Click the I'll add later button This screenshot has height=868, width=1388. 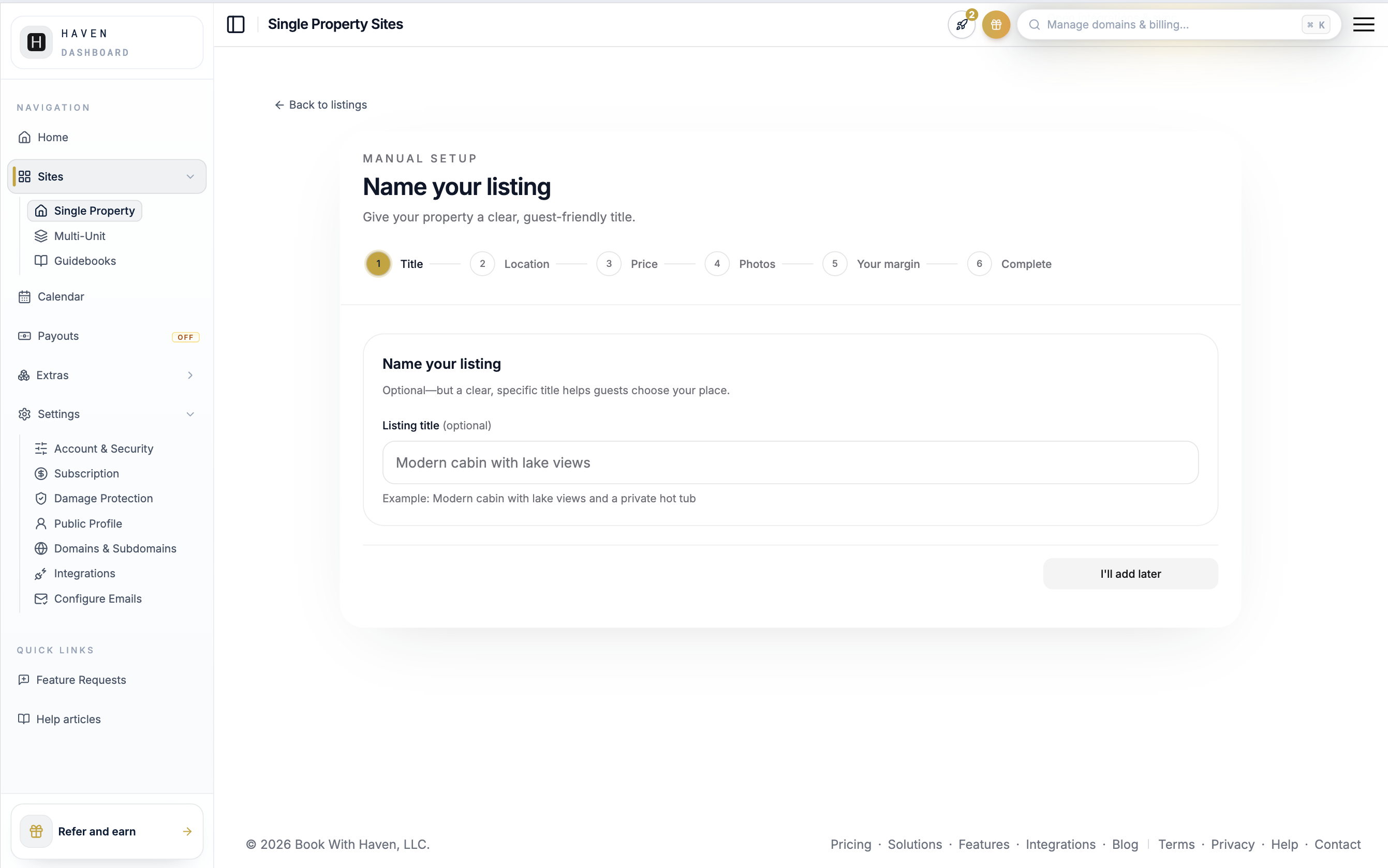pyautogui.click(x=1130, y=574)
